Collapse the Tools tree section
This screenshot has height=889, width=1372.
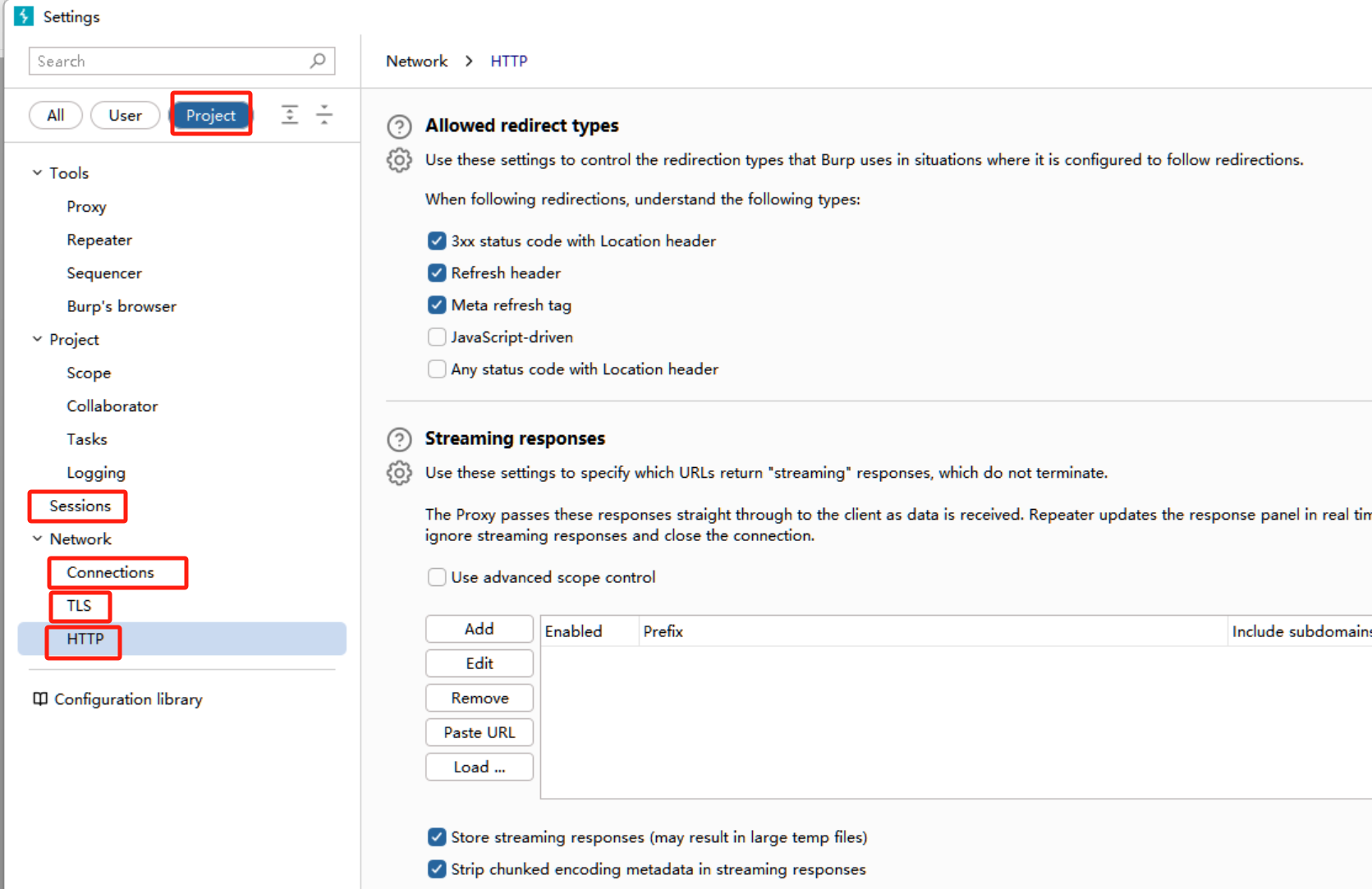click(37, 173)
